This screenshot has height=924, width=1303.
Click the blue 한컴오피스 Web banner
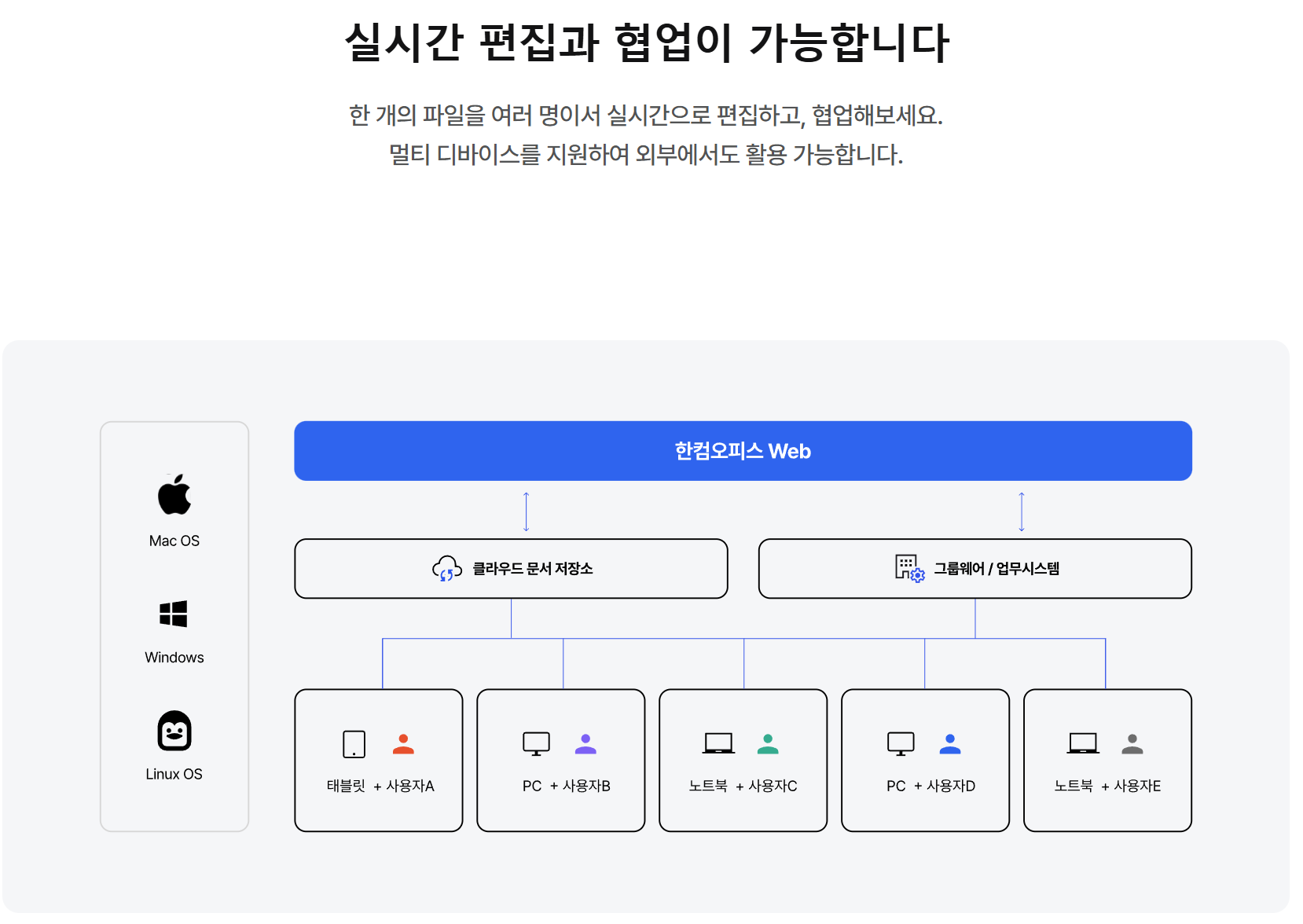pos(743,451)
